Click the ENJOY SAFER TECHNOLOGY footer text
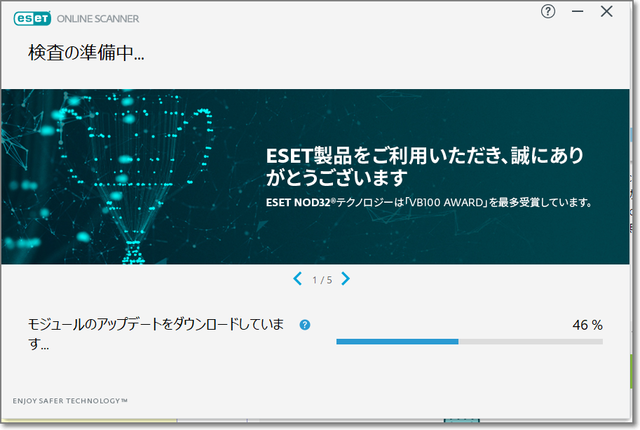The image size is (640, 430). [70, 400]
